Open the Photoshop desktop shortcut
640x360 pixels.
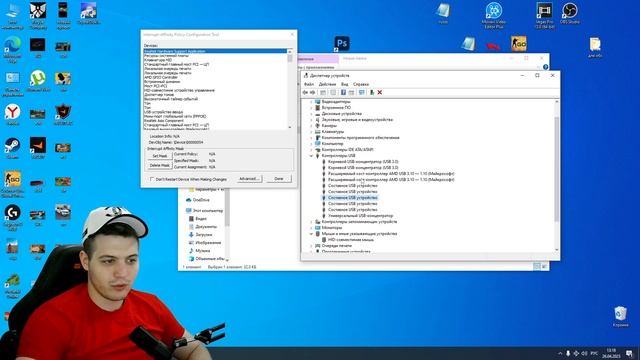[x=342, y=43]
